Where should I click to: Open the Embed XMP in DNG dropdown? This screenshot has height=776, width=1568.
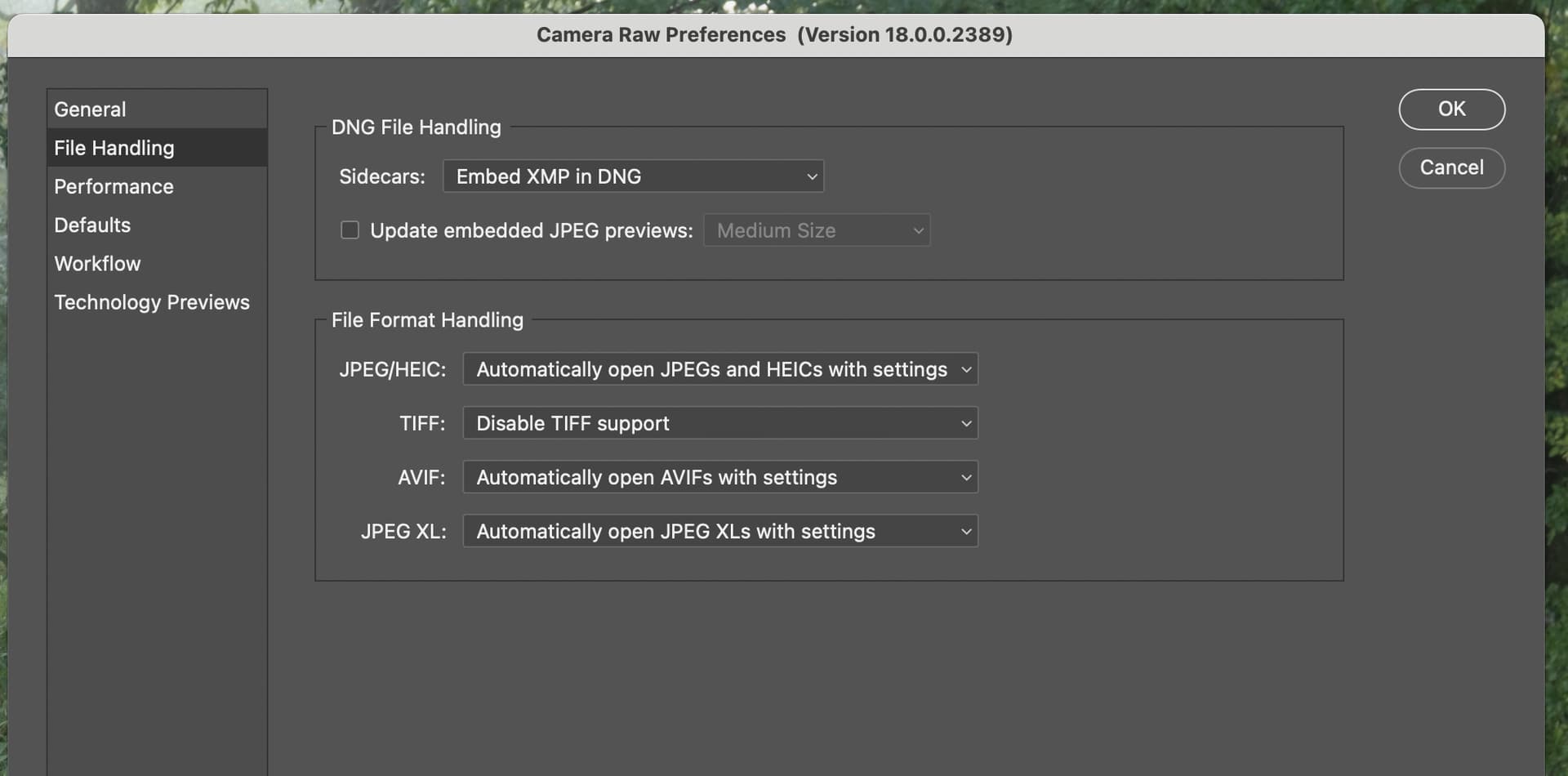click(633, 176)
